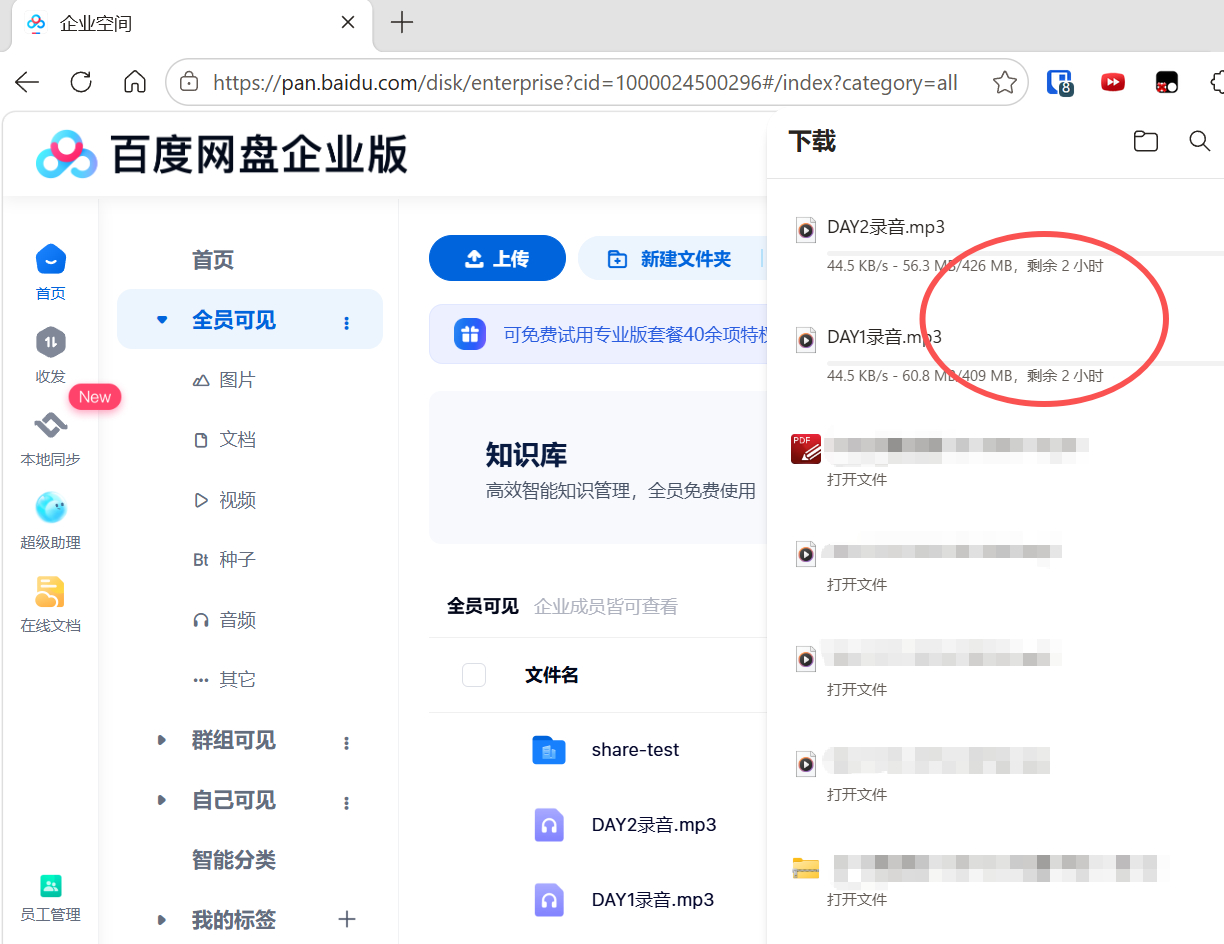
Task: Bookmark the page with the star icon
Action: (1005, 82)
